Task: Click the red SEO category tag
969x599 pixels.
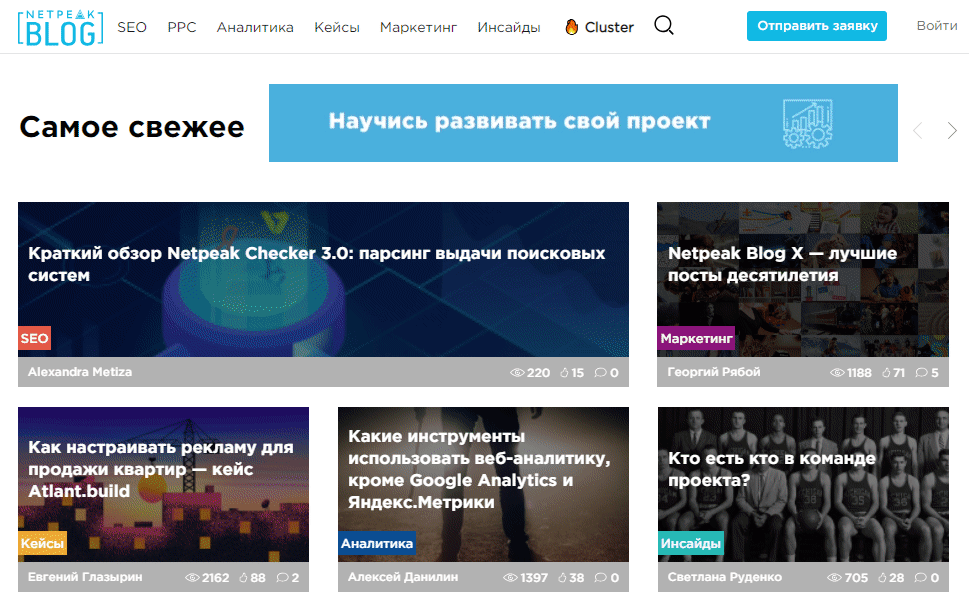Action: tap(35, 338)
